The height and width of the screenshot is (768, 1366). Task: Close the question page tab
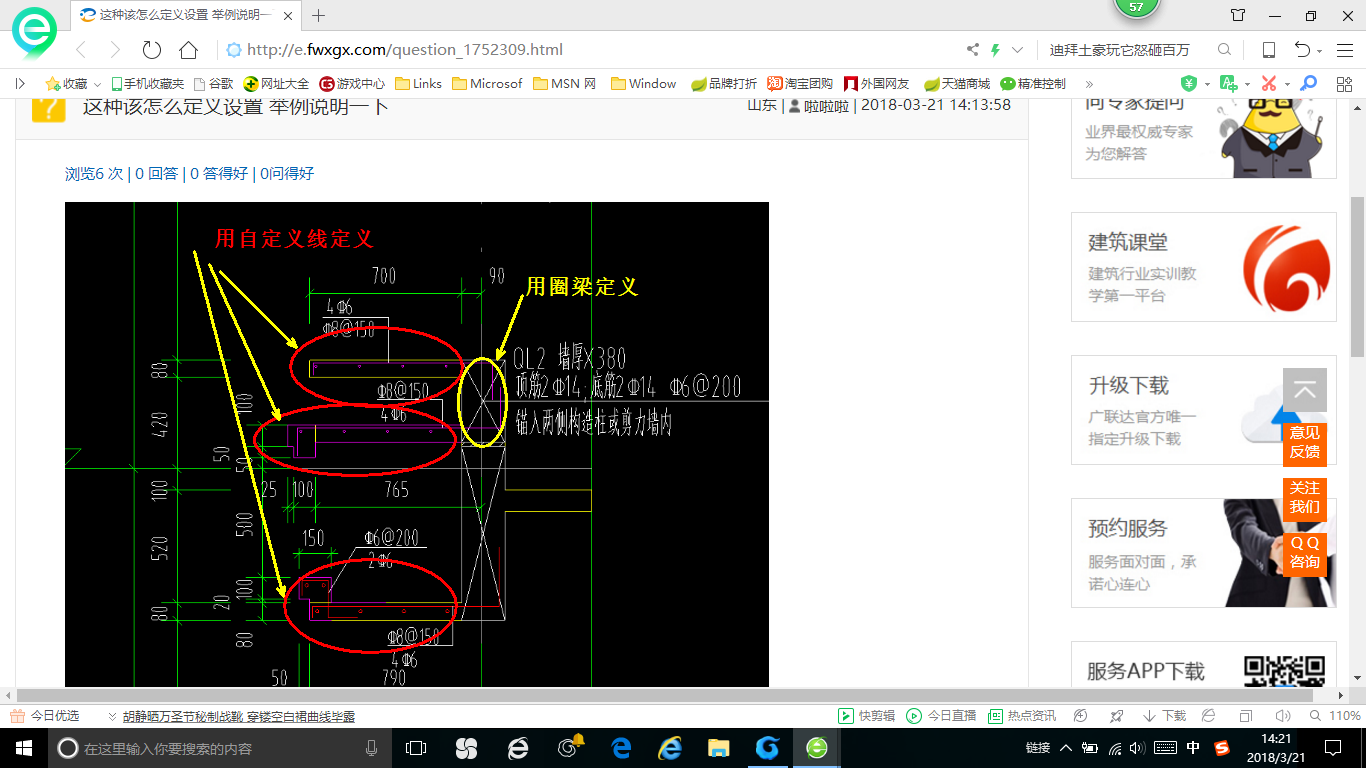coord(286,15)
